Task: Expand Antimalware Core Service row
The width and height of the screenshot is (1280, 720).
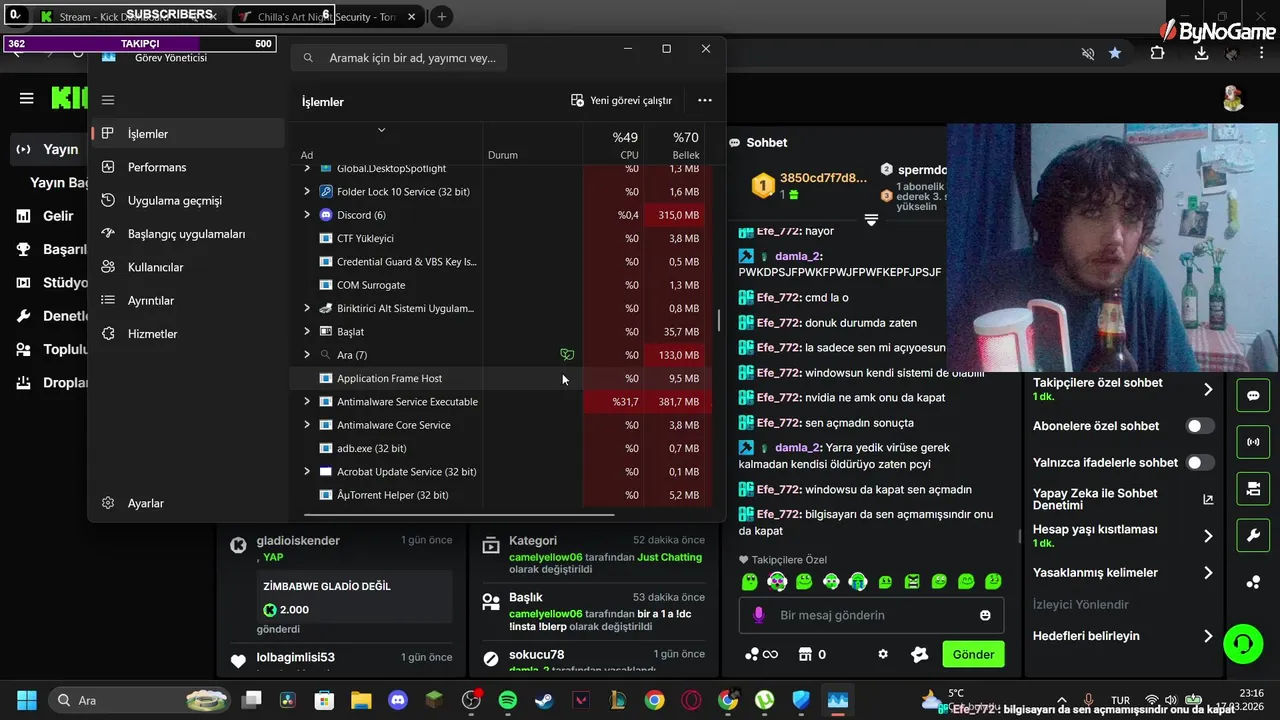Action: [307, 425]
